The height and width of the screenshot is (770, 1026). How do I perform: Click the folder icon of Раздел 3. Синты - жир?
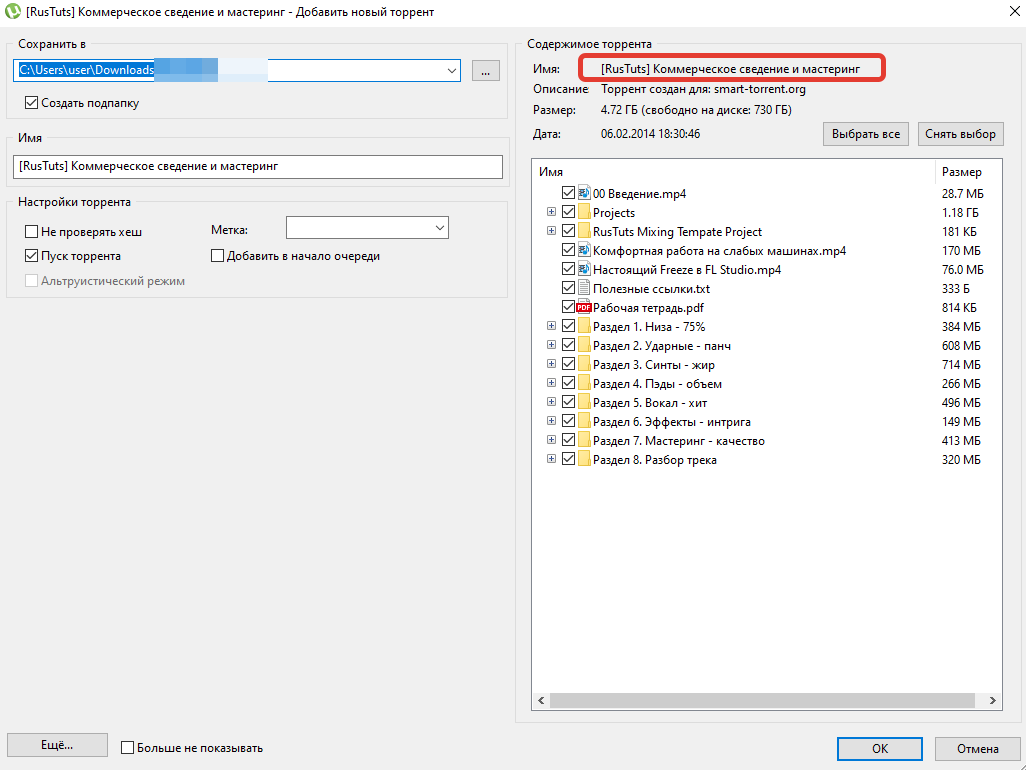(x=584, y=364)
